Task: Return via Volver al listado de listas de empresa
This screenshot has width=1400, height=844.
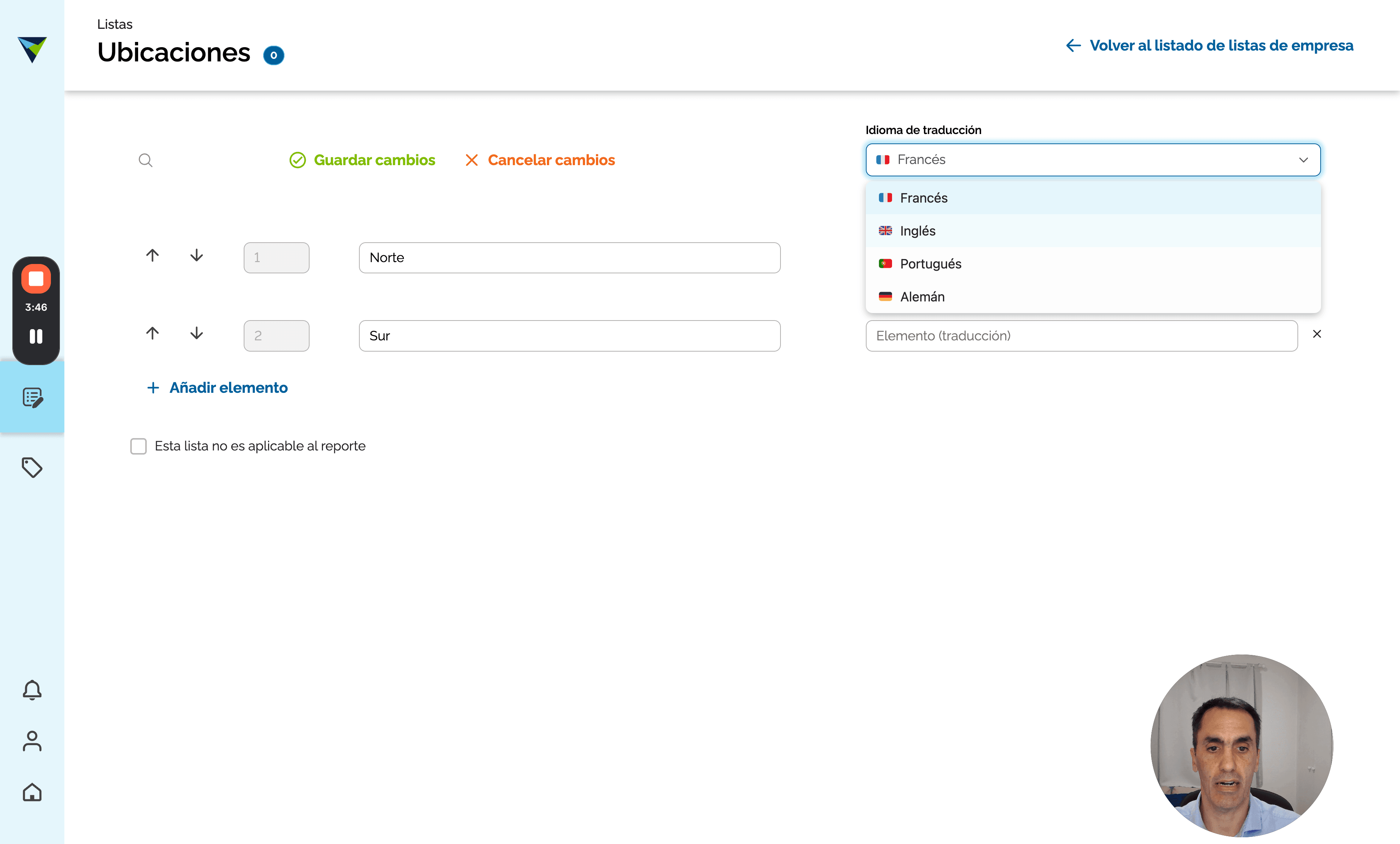Action: (x=1210, y=45)
